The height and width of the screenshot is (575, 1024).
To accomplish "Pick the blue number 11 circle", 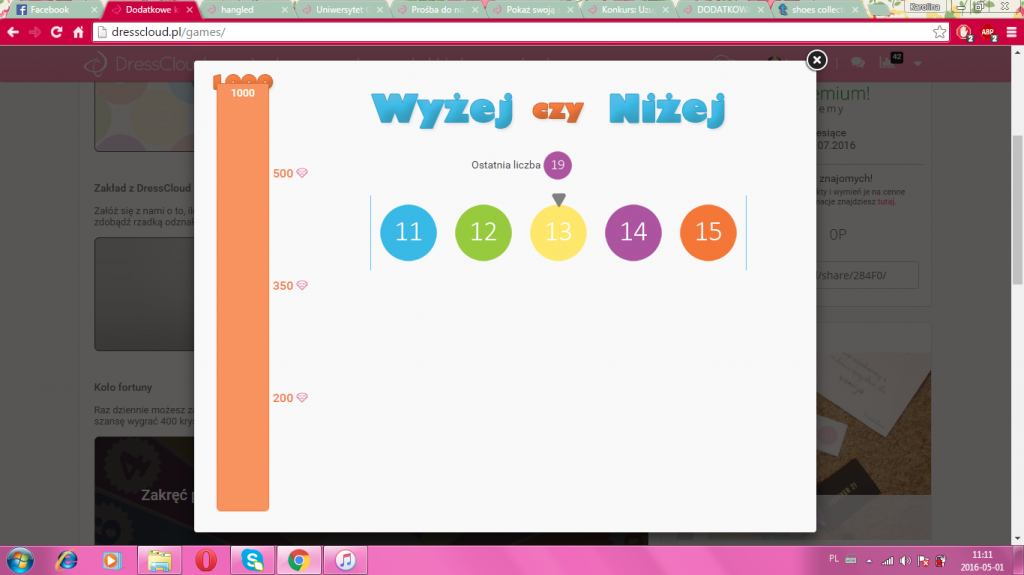I will 408,231.
